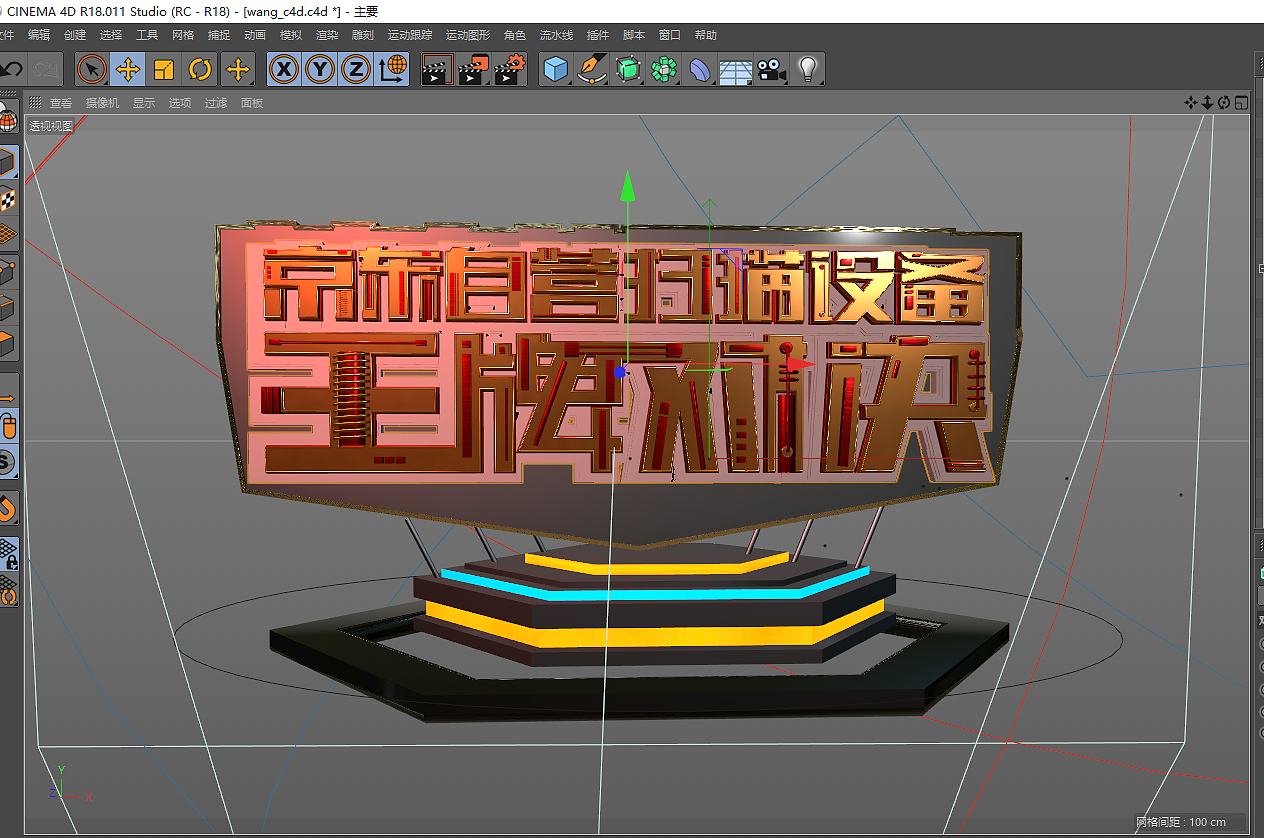Screen dimensions: 1264x838
Task: Switch to Workplane mode orange grid icon
Action: [x=8, y=235]
